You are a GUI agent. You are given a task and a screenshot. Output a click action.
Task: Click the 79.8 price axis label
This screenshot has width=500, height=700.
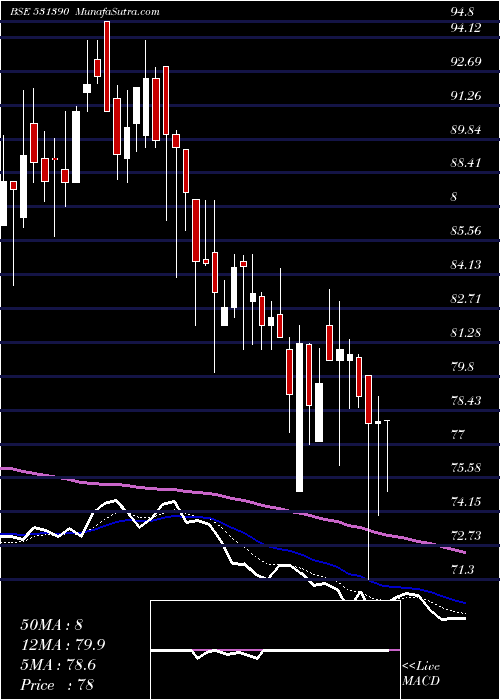(x=464, y=367)
